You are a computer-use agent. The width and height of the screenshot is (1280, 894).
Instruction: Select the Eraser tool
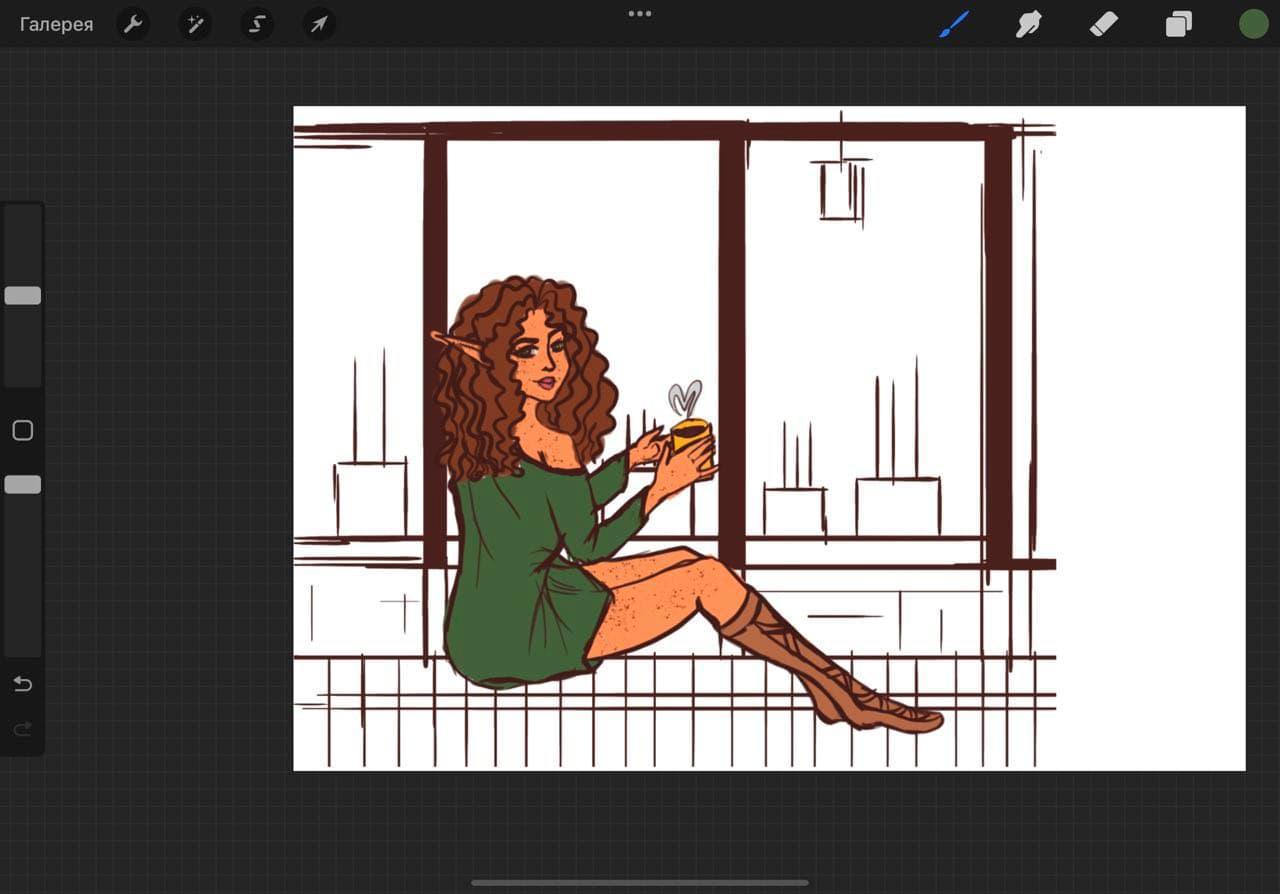(1103, 25)
